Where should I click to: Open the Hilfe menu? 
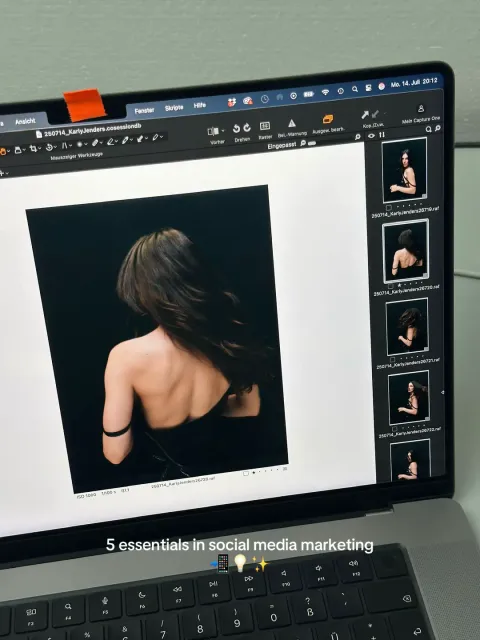click(200, 105)
